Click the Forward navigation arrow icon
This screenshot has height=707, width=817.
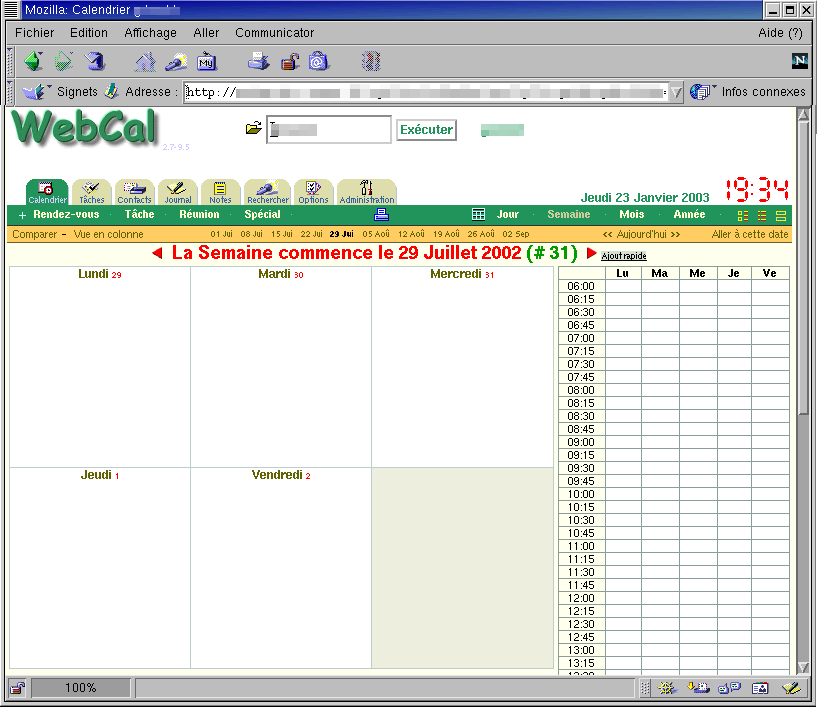coord(64,61)
